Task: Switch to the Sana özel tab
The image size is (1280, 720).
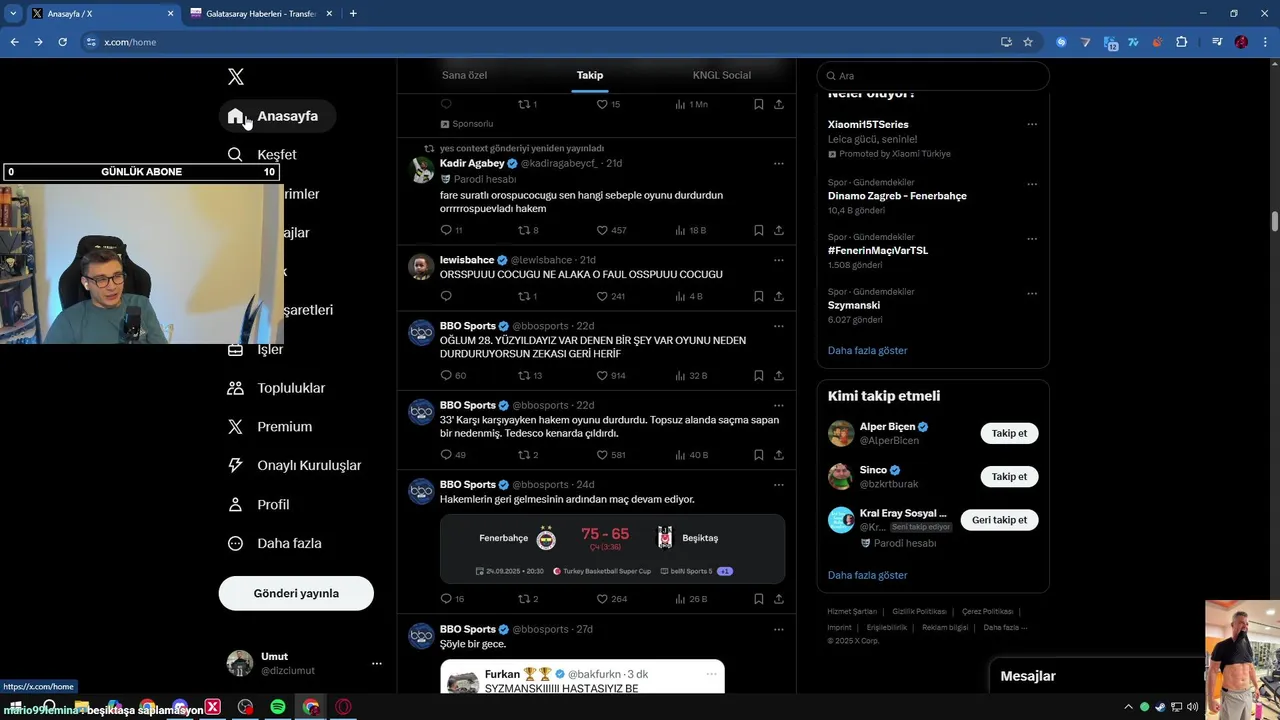Action: click(x=464, y=75)
